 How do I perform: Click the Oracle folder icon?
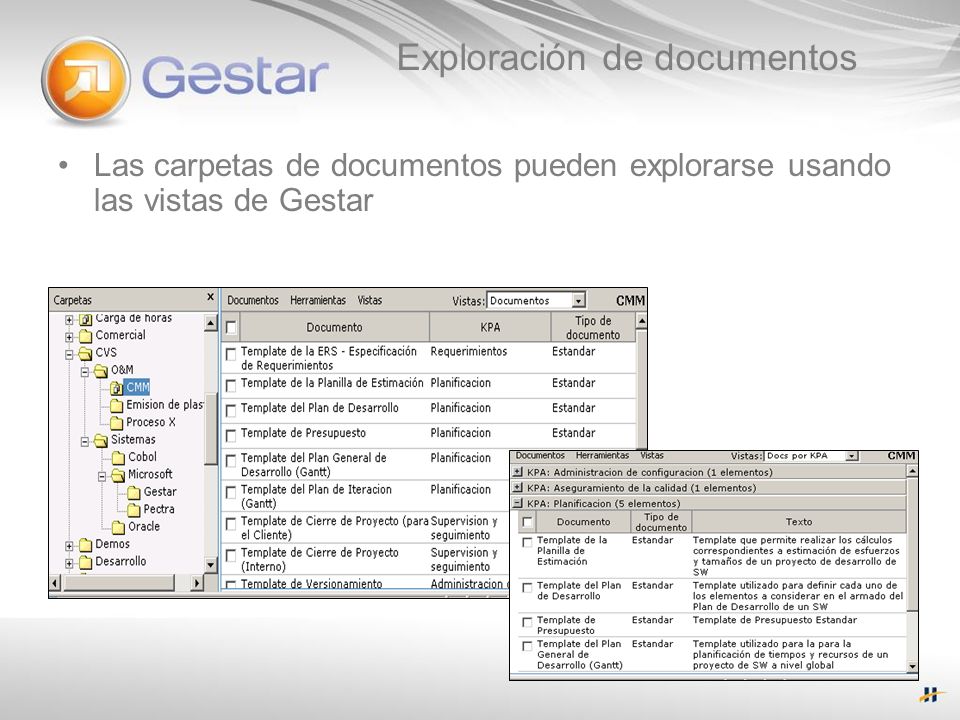[x=119, y=527]
